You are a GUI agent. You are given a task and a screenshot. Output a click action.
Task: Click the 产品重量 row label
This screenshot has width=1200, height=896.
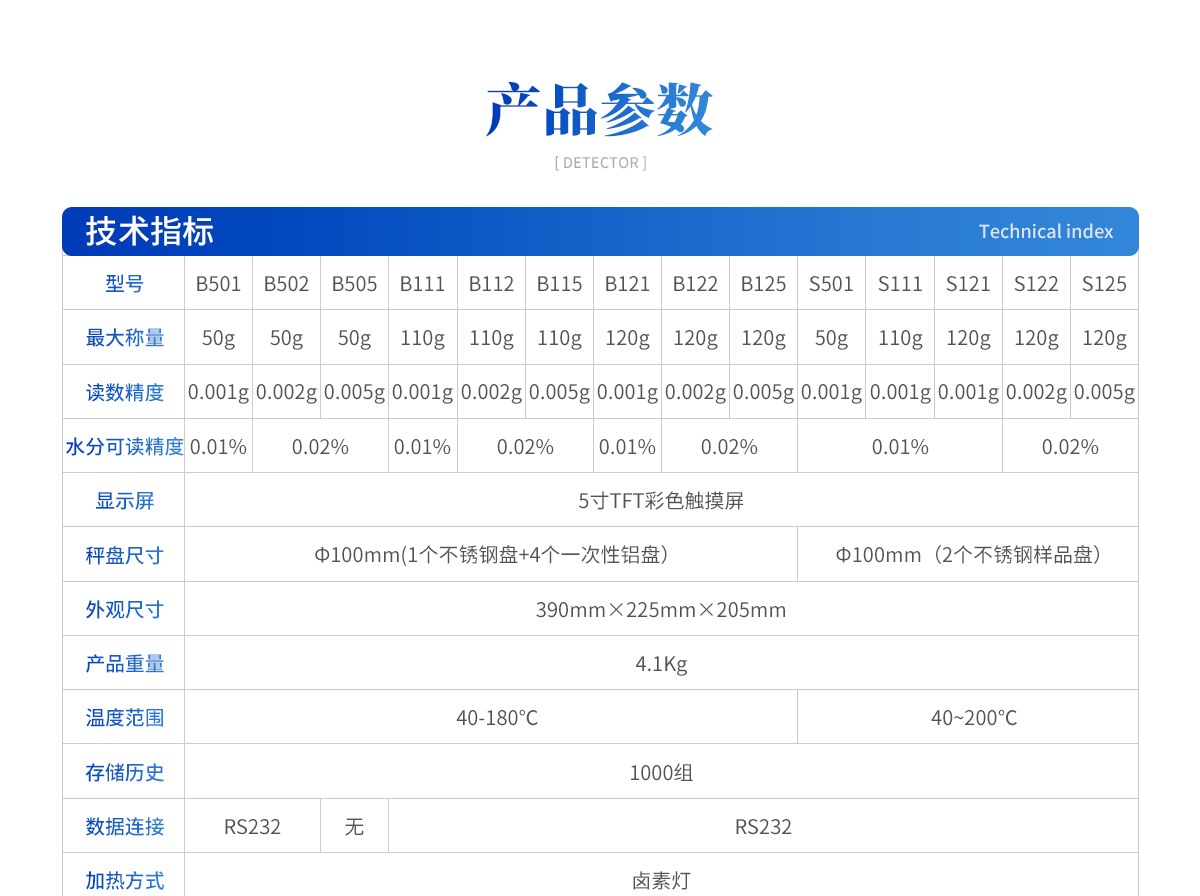124,663
